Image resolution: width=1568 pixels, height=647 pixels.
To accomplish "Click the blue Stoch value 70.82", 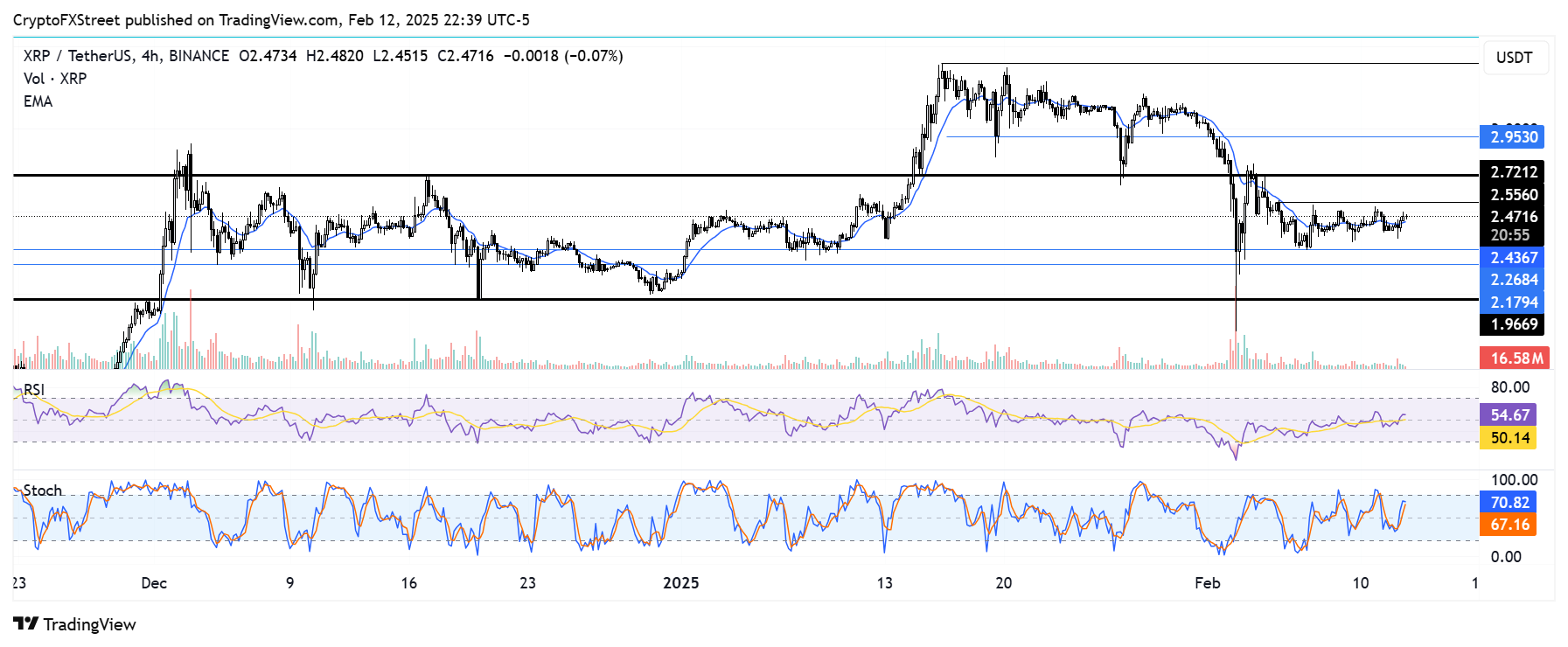I will point(1509,503).
